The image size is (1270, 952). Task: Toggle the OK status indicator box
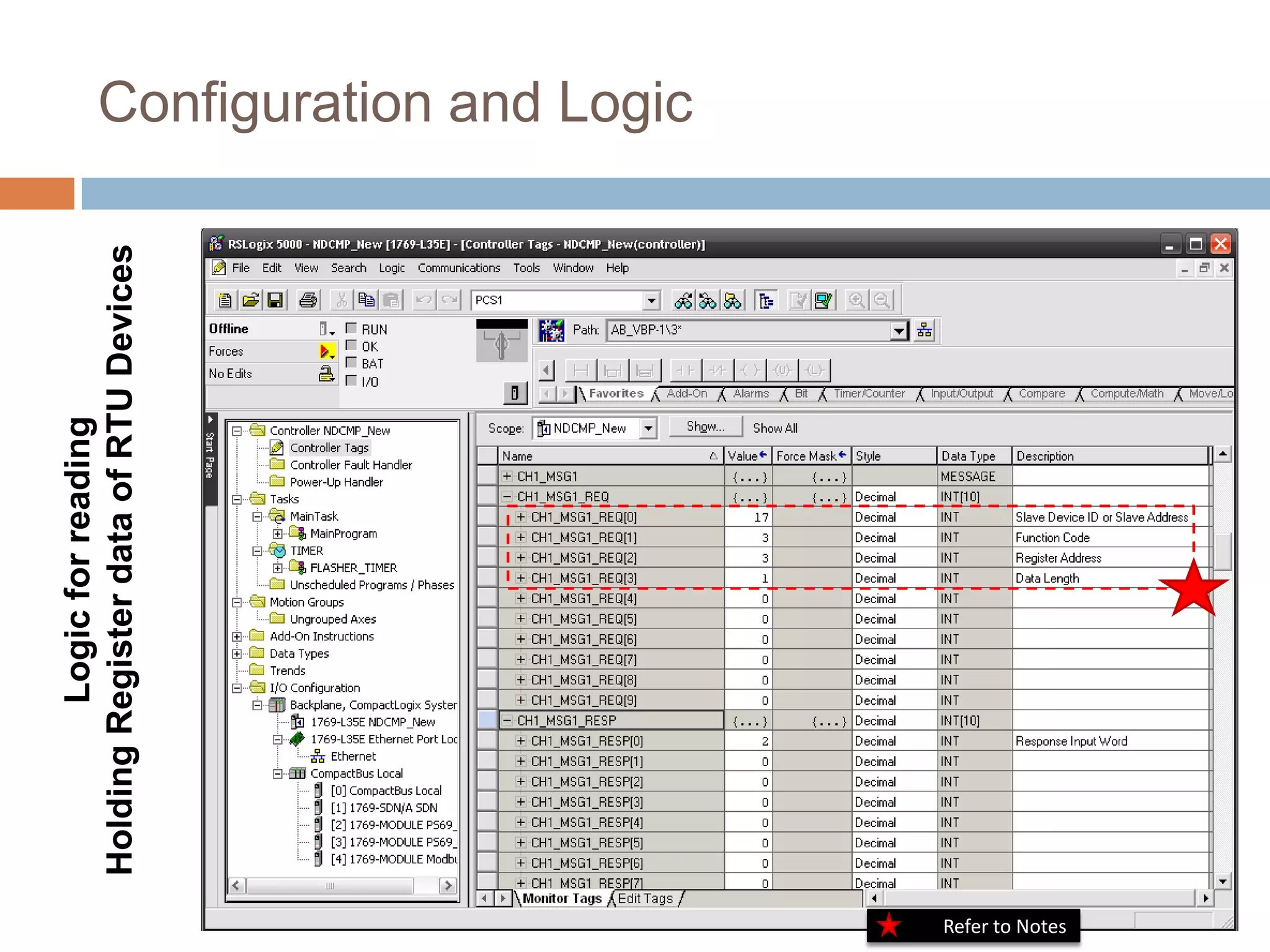(351, 345)
